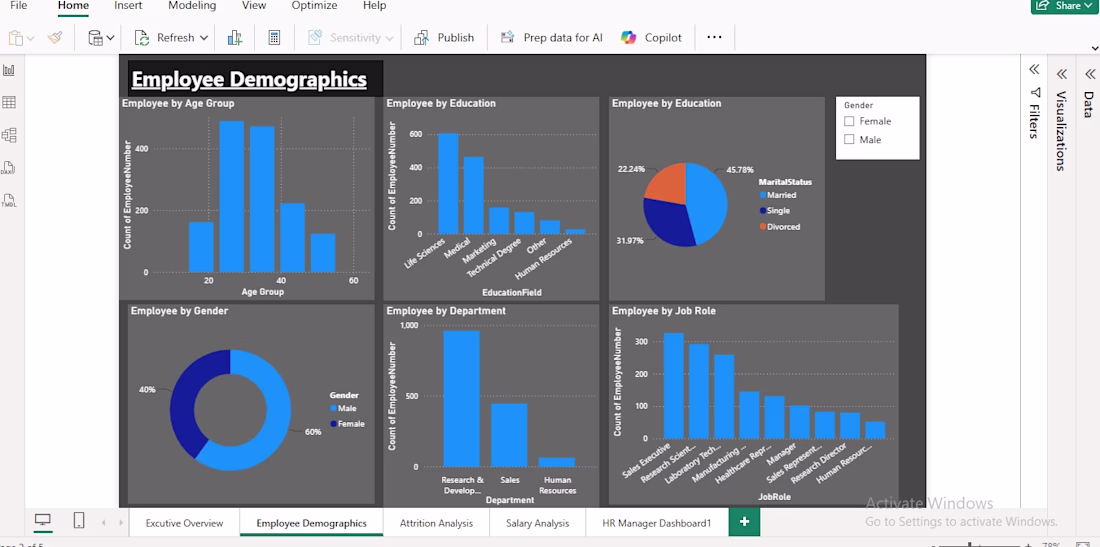Viewport: 1100px width, 547px height.
Task: Check the Female gender slicer box
Action: [x=850, y=121]
